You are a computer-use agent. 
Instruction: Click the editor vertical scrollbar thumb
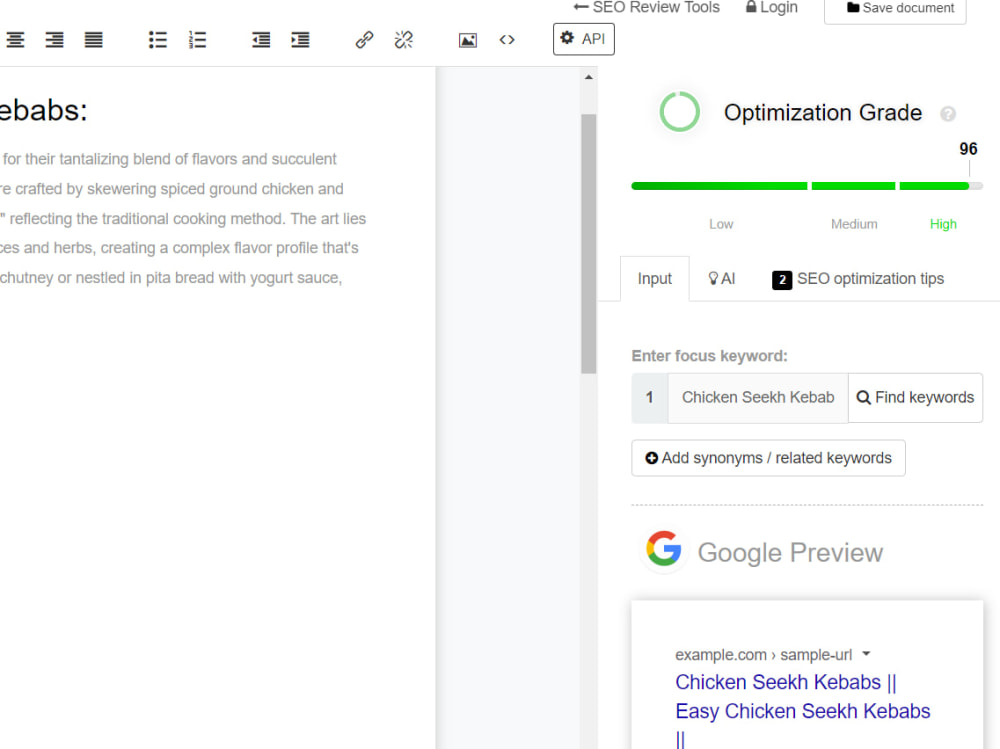click(x=589, y=244)
